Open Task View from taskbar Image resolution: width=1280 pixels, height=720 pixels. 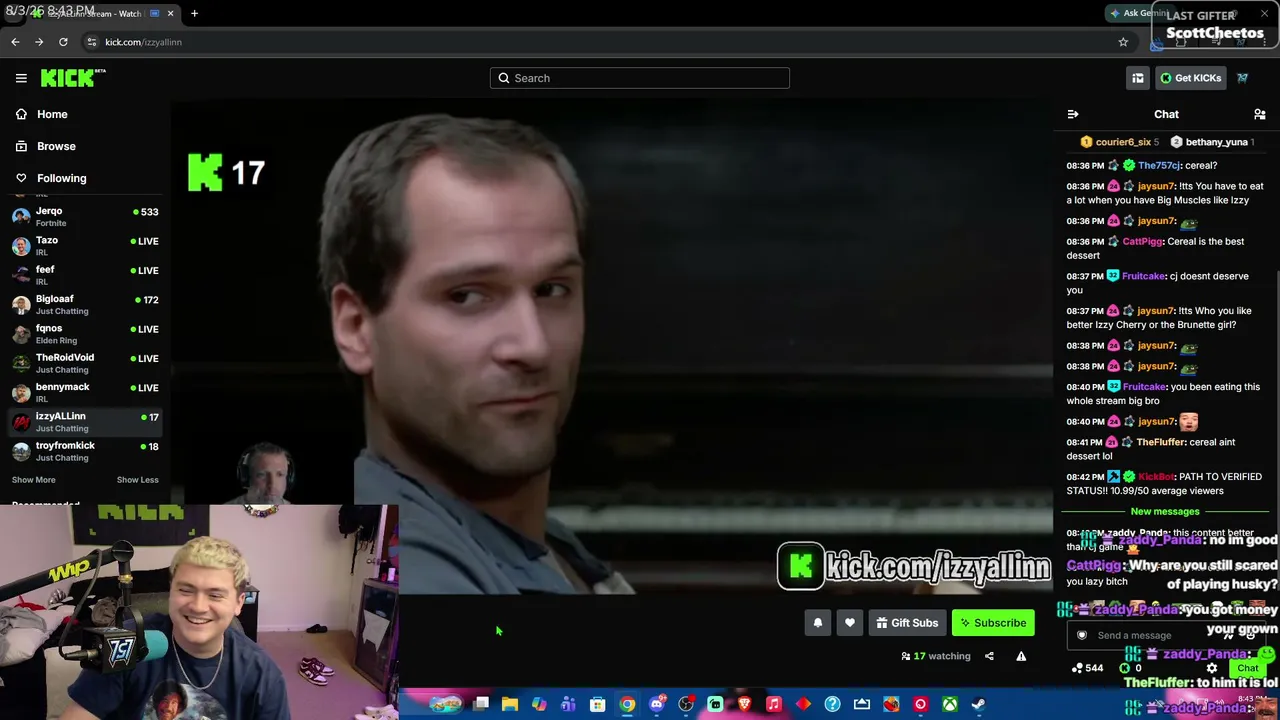(481, 705)
